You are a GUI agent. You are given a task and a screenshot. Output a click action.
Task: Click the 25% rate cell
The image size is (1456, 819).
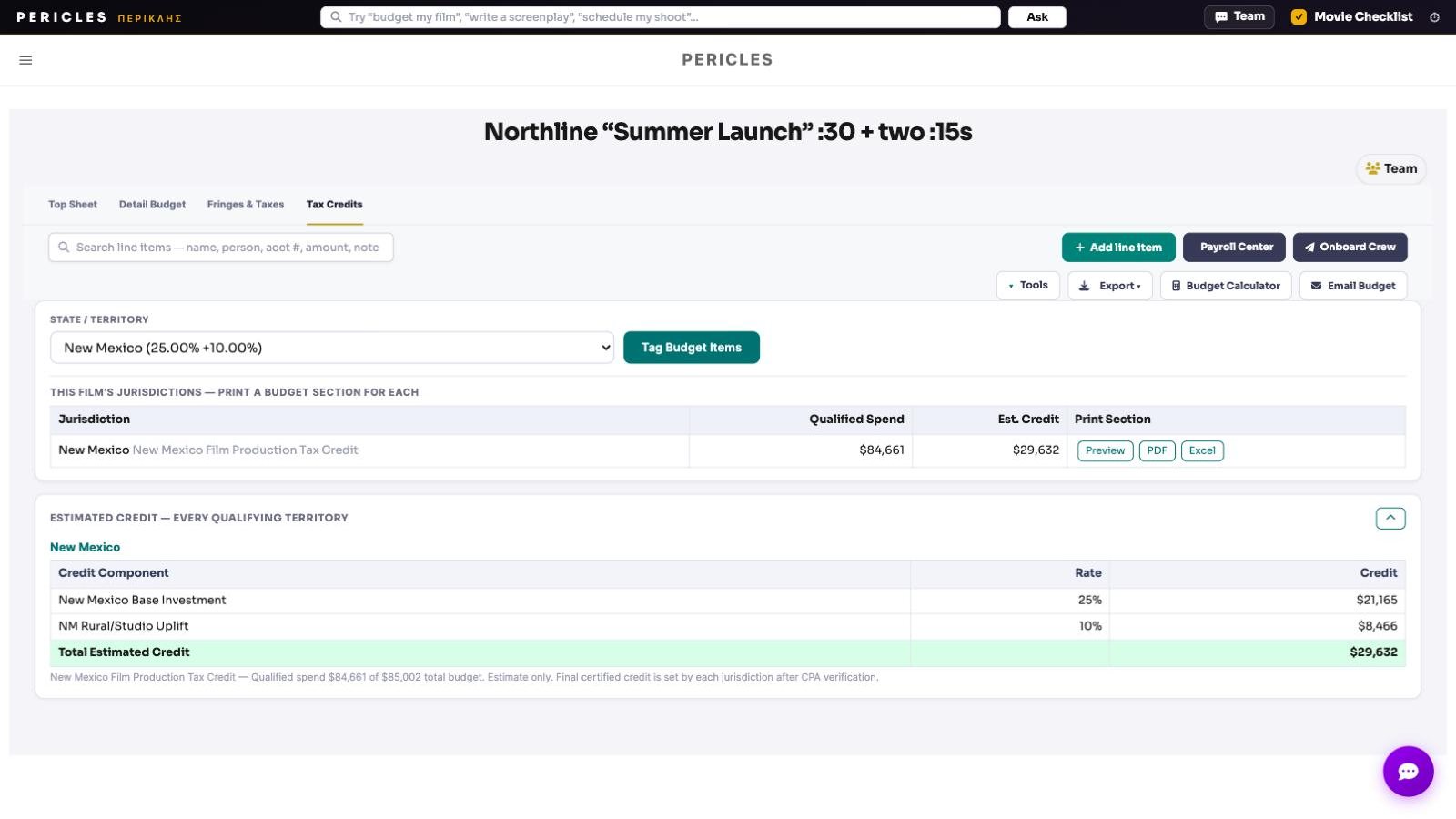point(1090,601)
